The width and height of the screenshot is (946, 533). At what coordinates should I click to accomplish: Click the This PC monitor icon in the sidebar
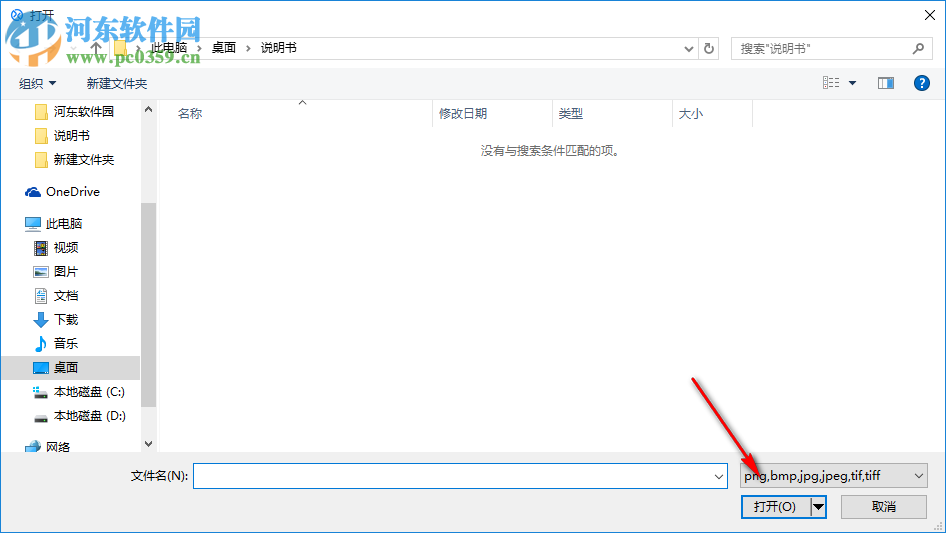33,224
